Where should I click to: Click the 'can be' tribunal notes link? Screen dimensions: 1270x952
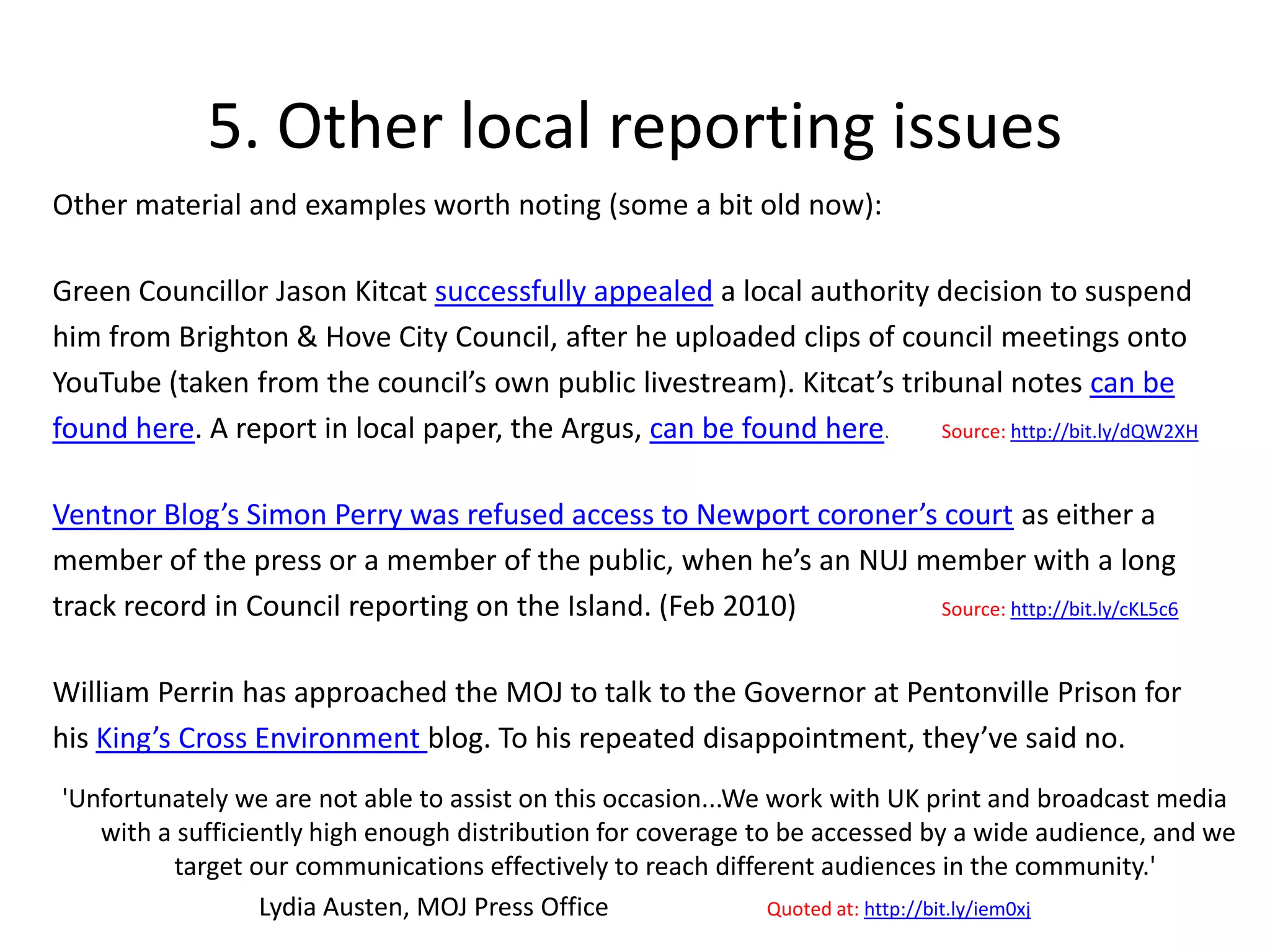click(1132, 383)
